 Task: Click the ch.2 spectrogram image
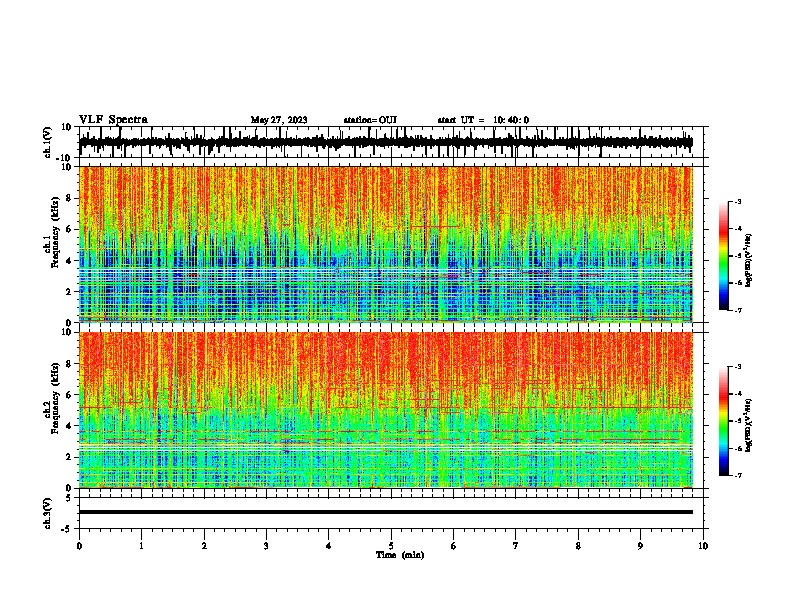pyautogui.click(x=386, y=410)
